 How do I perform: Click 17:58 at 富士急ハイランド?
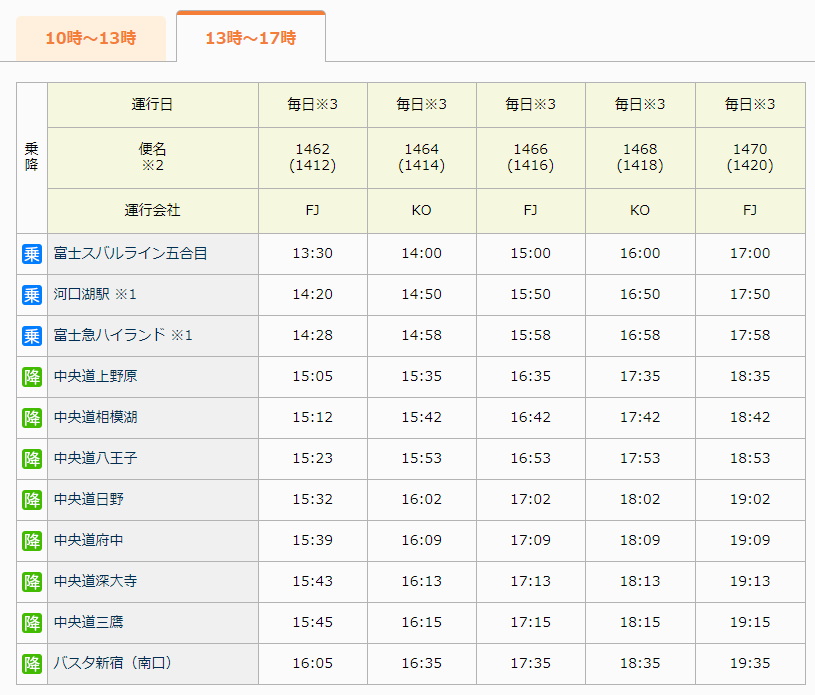(x=750, y=336)
